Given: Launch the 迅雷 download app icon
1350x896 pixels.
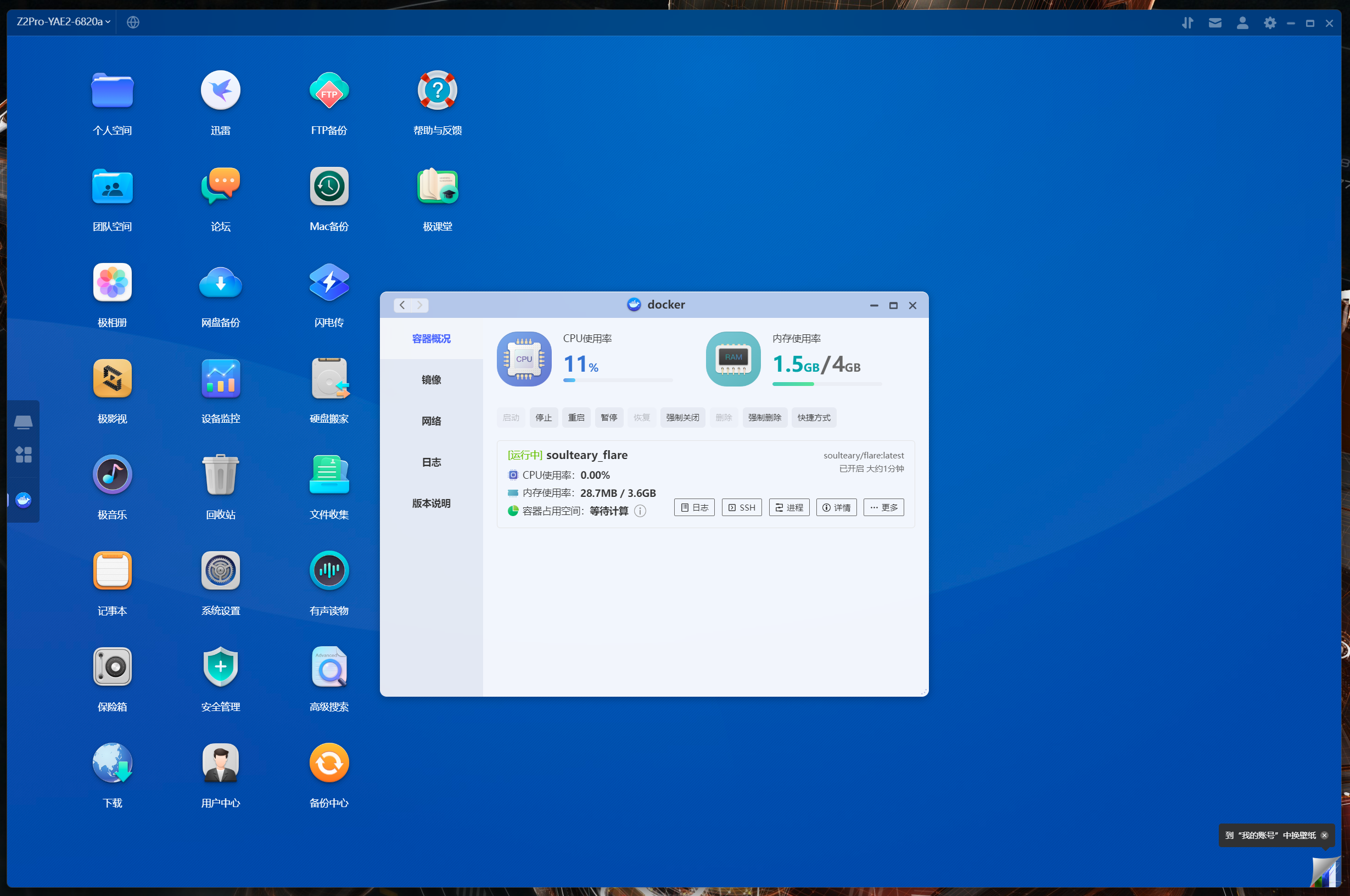Looking at the screenshot, I should pos(221,90).
